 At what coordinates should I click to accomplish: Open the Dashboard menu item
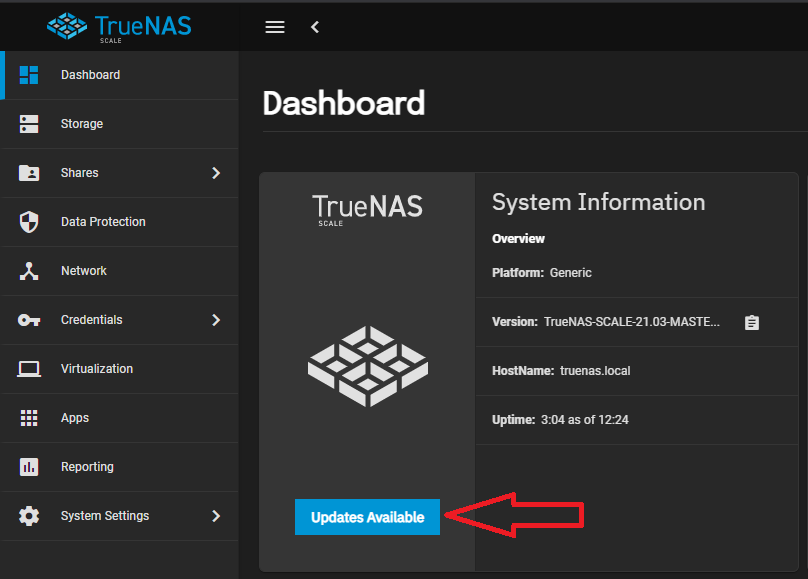click(120, 75)
